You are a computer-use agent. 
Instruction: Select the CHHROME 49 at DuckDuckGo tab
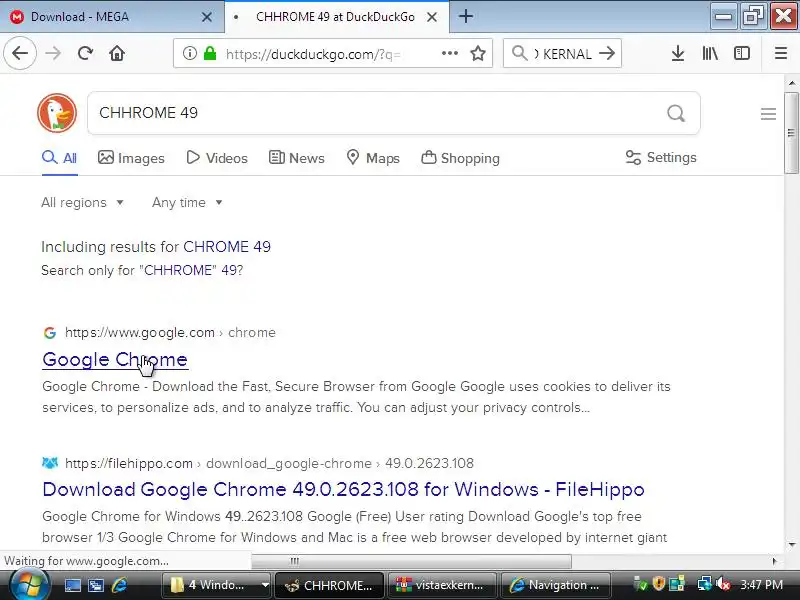[337, 17]
